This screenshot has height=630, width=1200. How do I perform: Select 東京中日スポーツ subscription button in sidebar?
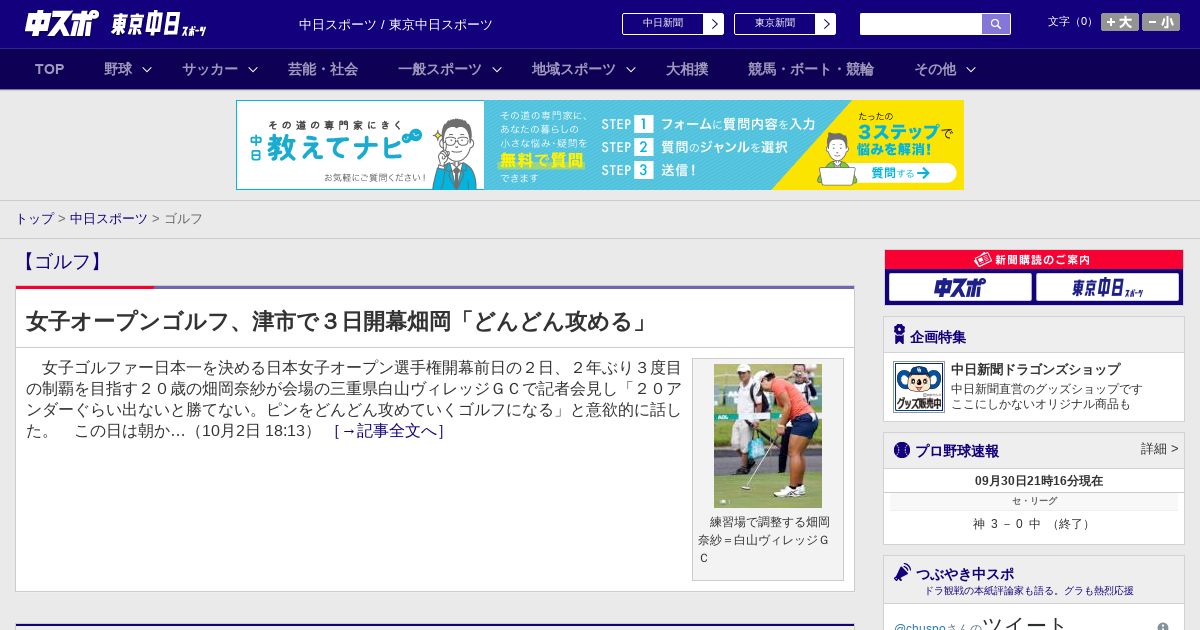tap(1107, 288)
